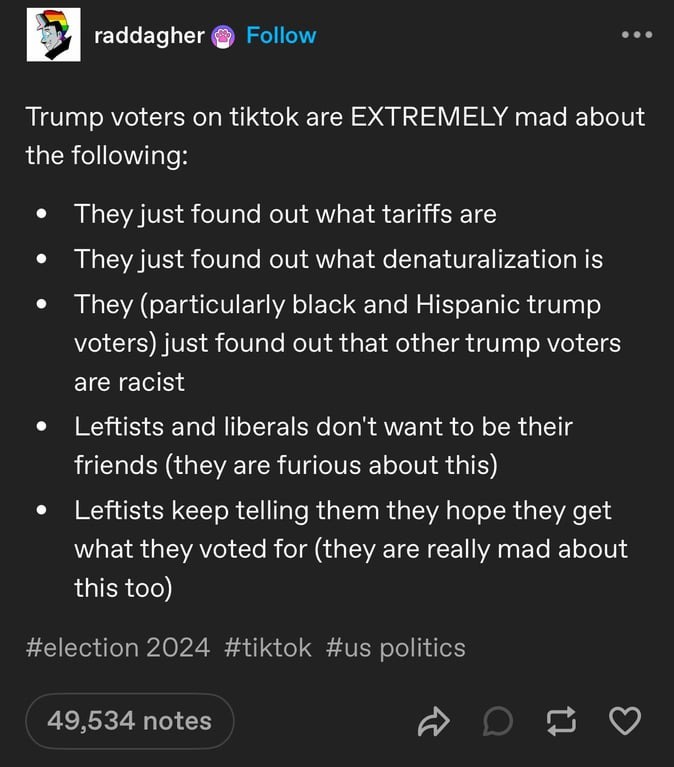Open the #election 2024 tag
The image size is (674, 767).
pyautogui.click(x=118, y=648)
